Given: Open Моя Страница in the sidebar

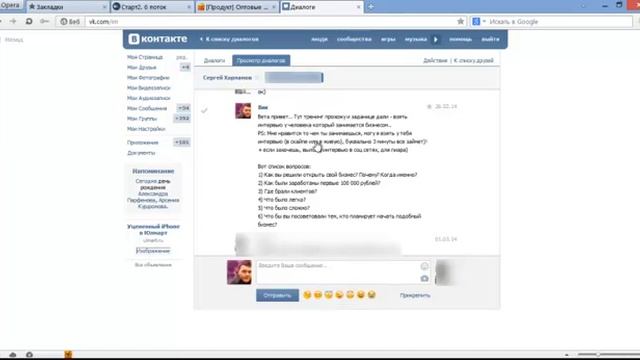Looking at the screenshot, I should coord(145,57).
